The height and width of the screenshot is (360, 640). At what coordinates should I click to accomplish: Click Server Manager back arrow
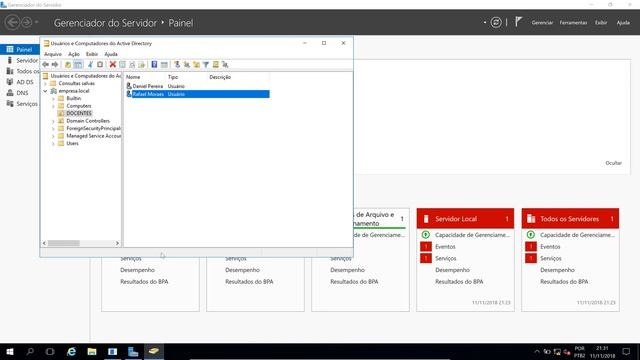(12, 22)
